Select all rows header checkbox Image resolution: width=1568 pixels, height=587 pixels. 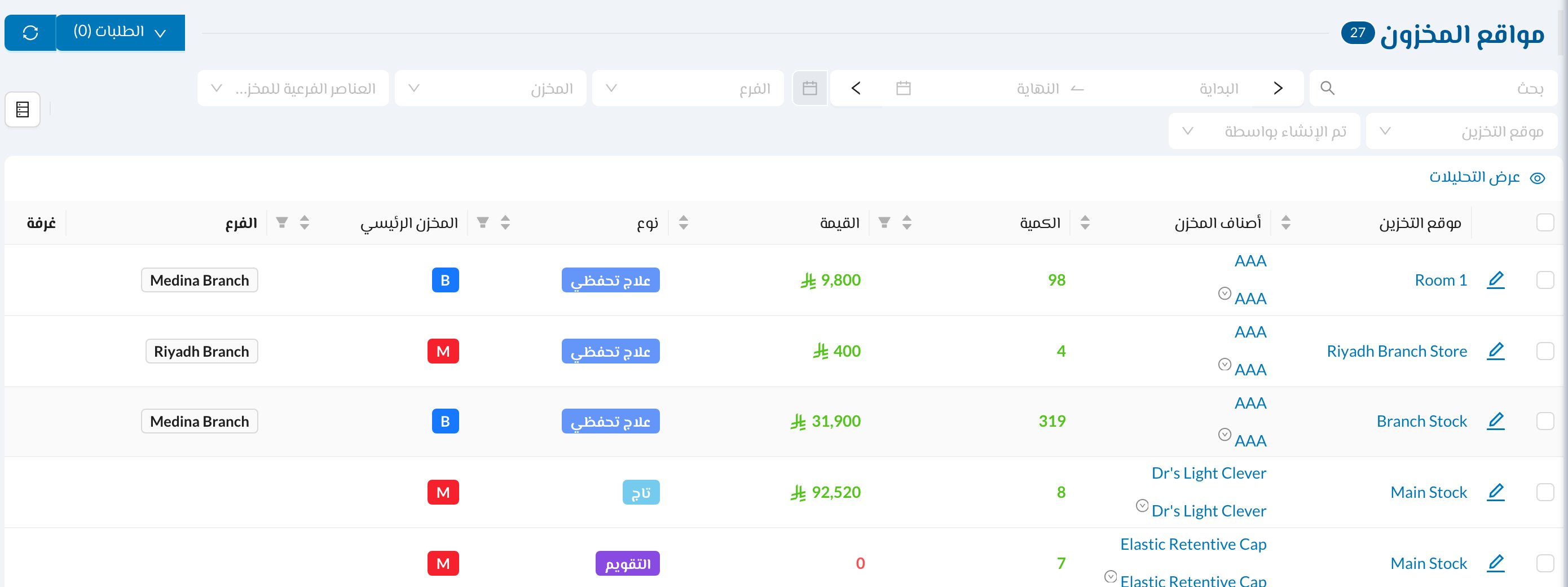1545,222
